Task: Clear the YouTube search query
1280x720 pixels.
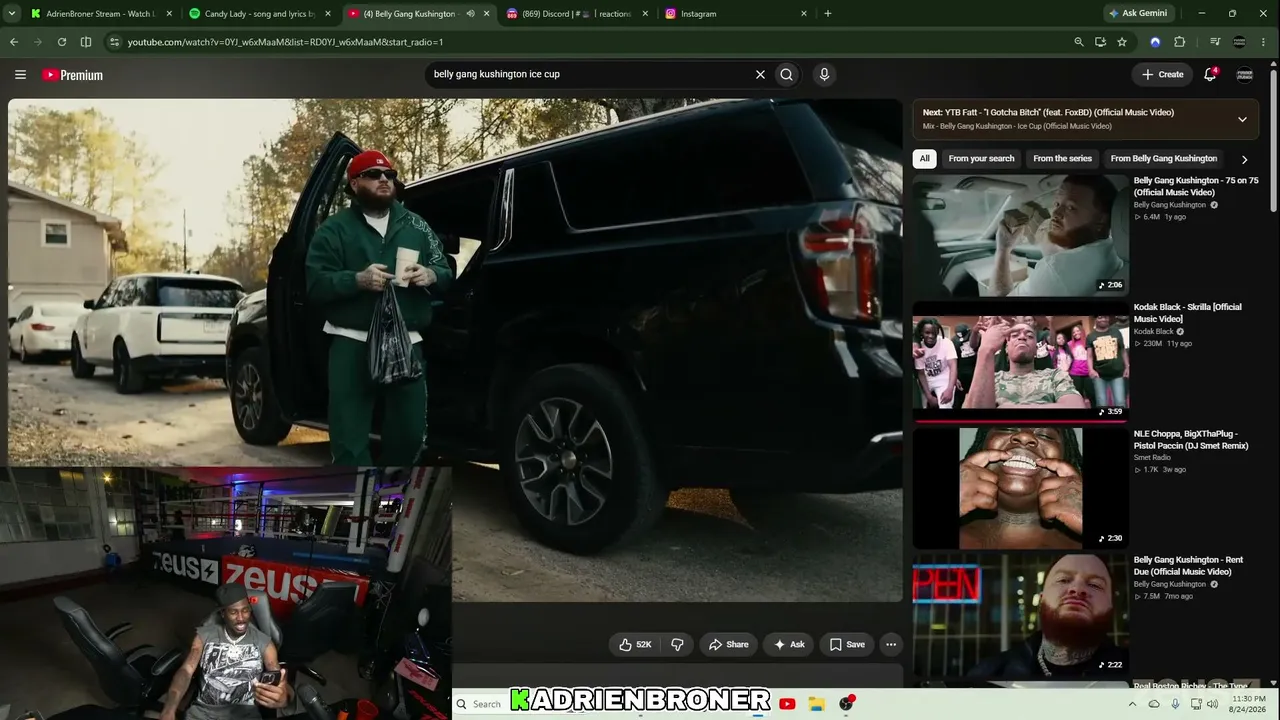Action: click(760, 74)
